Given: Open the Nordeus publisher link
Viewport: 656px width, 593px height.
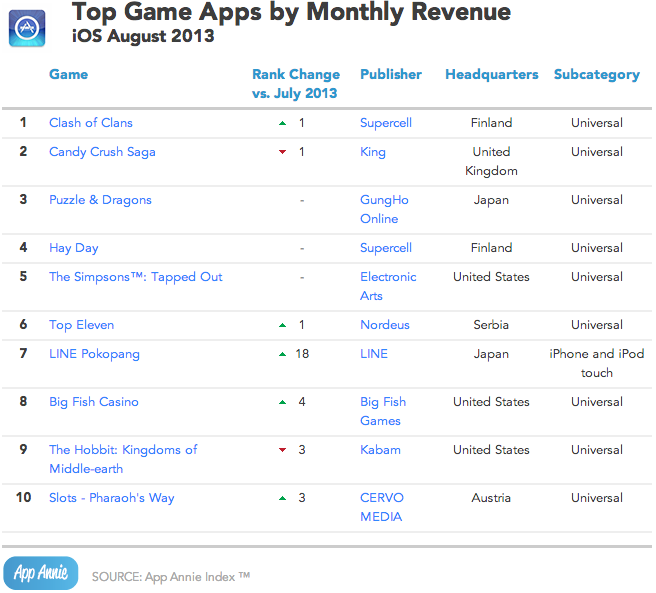Looking at the screenshot, I should point(385,325).
